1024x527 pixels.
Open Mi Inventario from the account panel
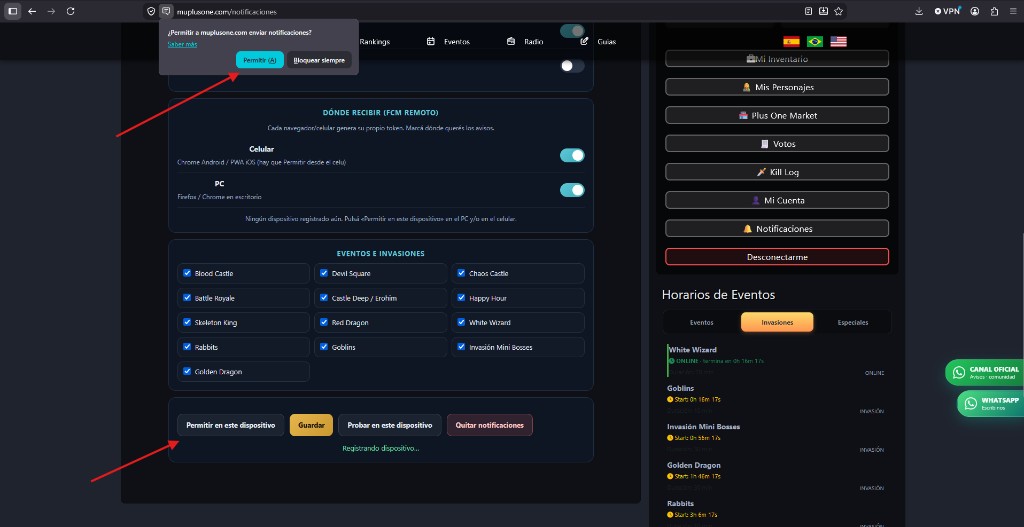(x=777, y=59)
